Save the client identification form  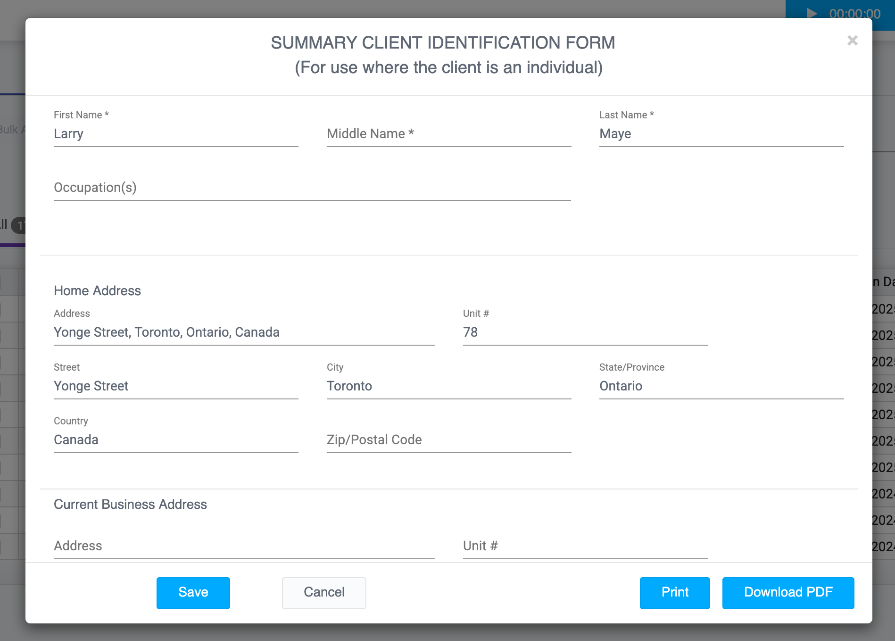[x=193, y=592]
